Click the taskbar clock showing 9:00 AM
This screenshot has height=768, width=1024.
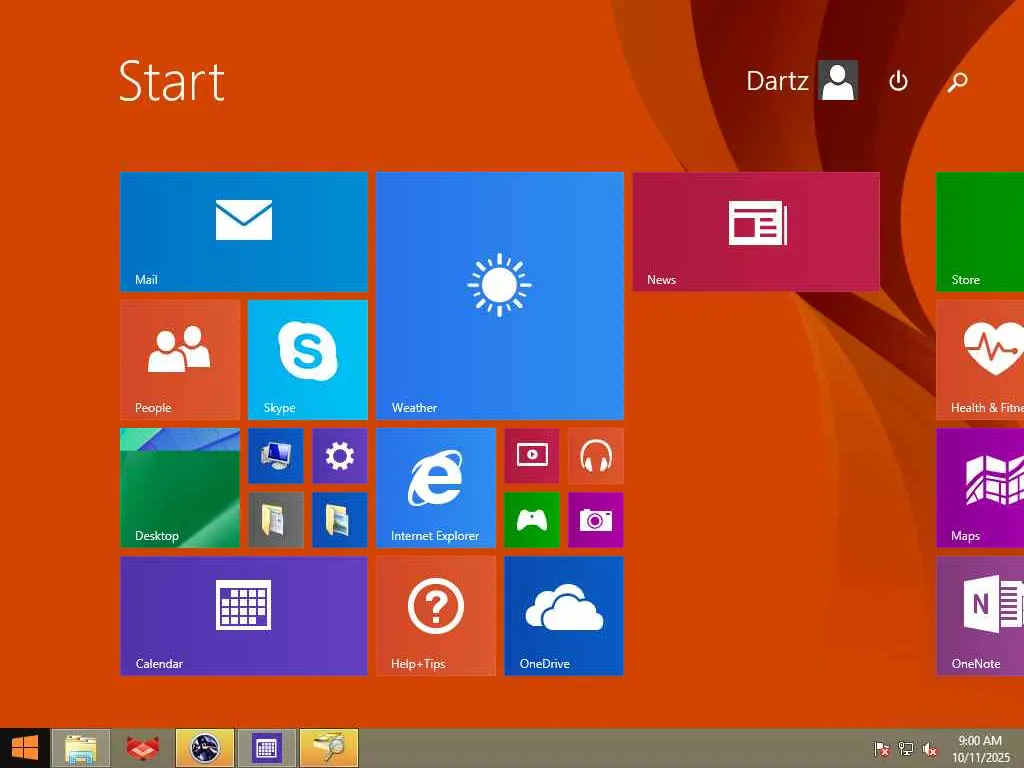980,748
